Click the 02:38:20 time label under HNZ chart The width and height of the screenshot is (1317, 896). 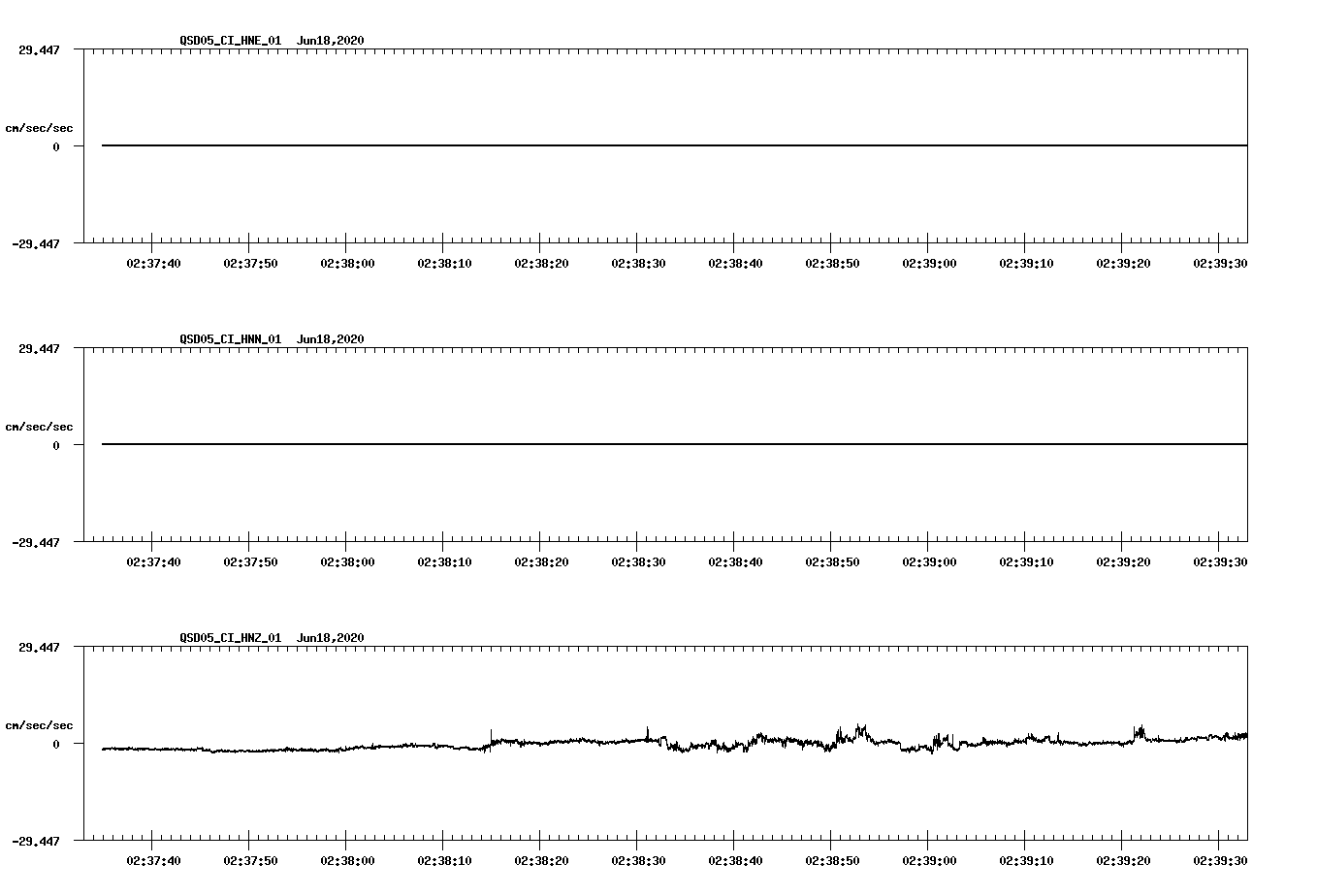tap(541, 861)
